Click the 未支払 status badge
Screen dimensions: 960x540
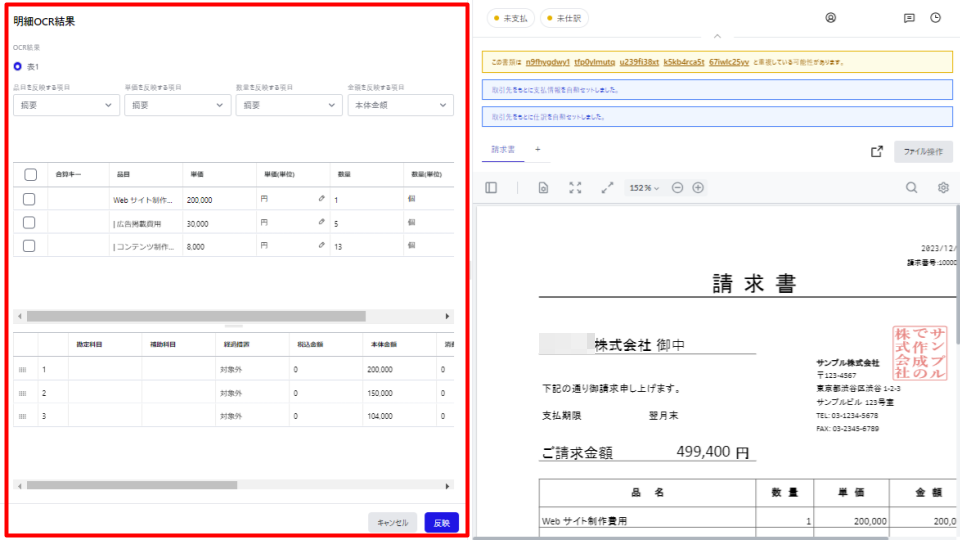[x=511, y=18]
